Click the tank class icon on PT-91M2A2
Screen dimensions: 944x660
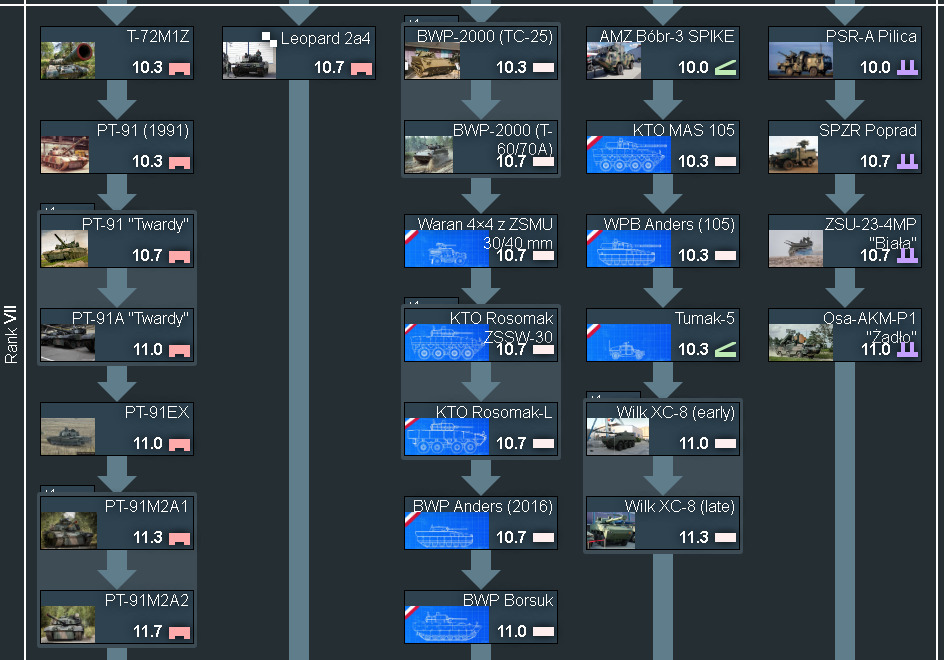click(x=179, y=632)
